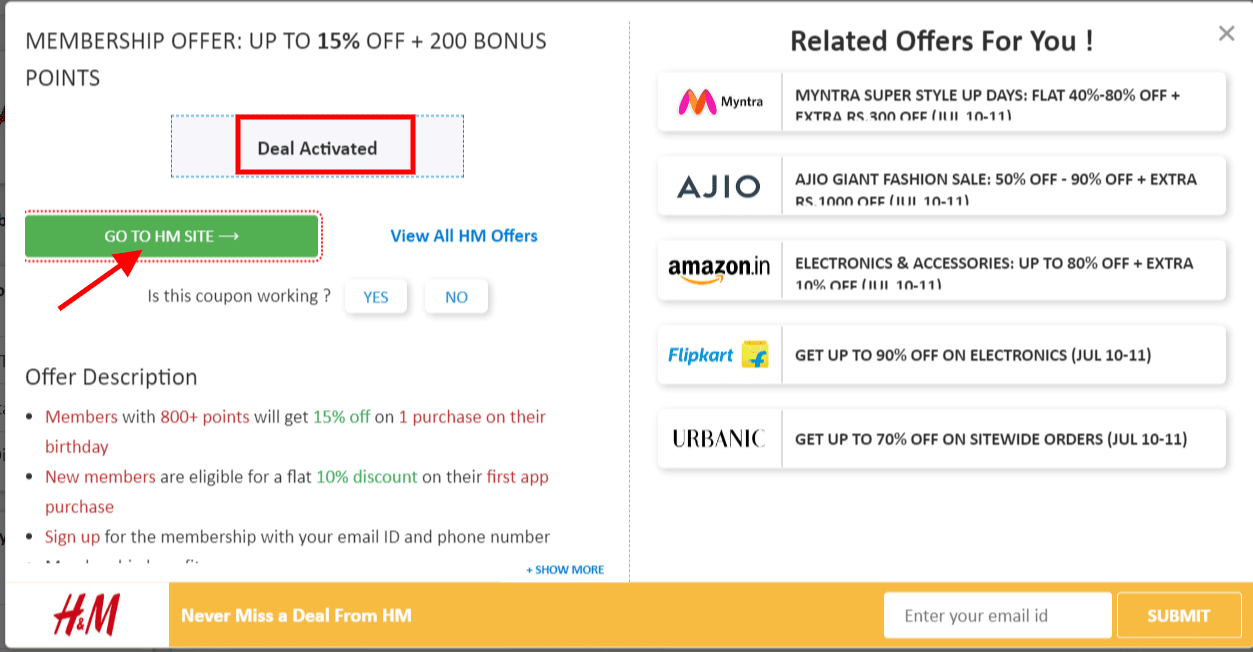
Task: Click the SUBMIT button for email deals
Action: 1178,615
